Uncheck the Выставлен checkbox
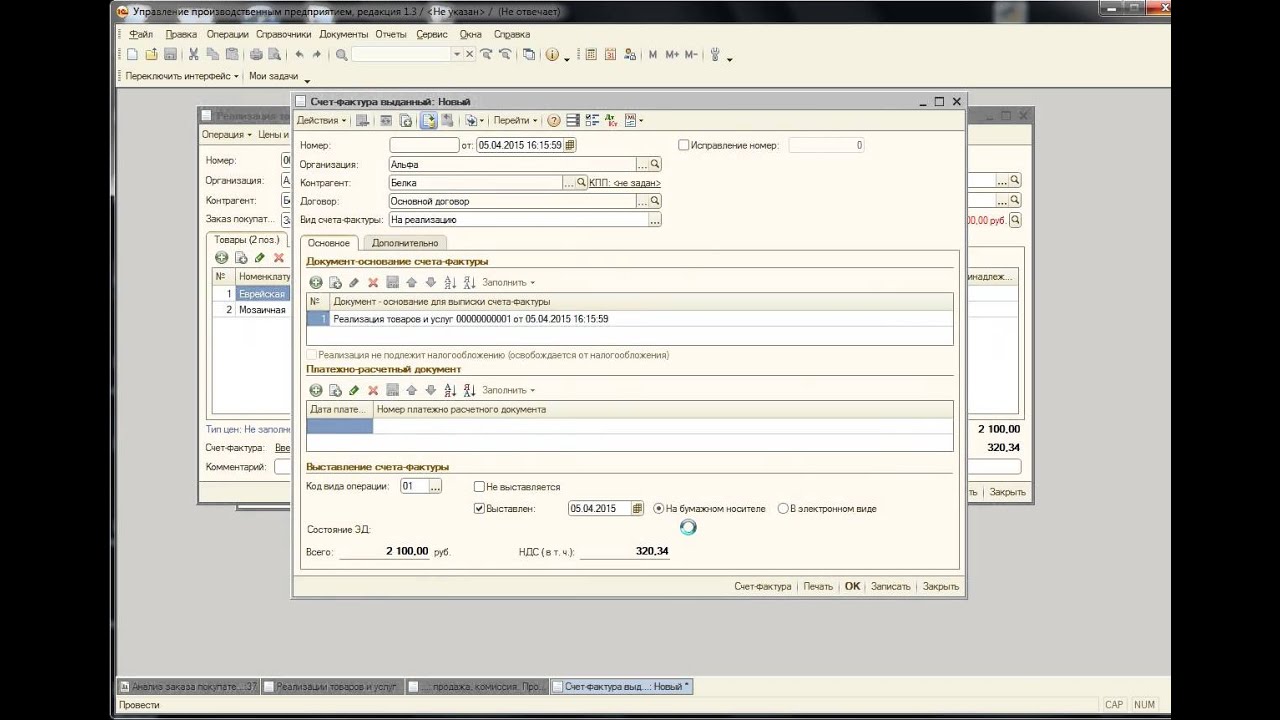This screenshot has width=1280, height=720. (479, 509)
